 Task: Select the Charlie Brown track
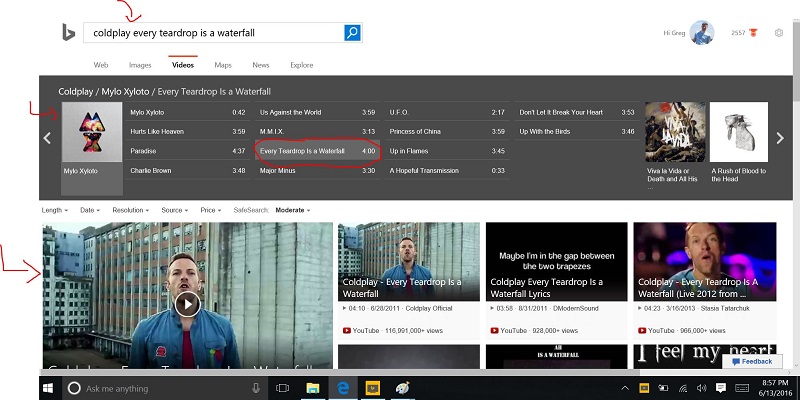[188, 170]
